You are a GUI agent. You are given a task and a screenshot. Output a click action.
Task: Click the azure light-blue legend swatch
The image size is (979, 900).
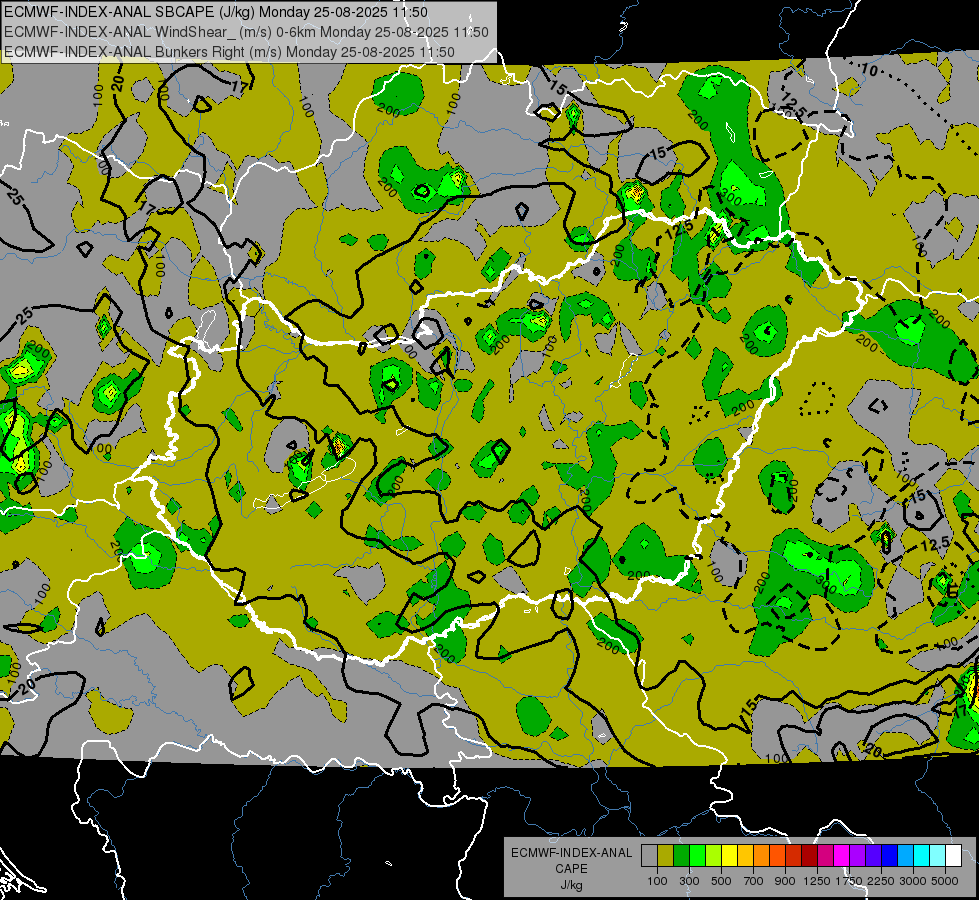pyautogui.click(x=906, y=856)
